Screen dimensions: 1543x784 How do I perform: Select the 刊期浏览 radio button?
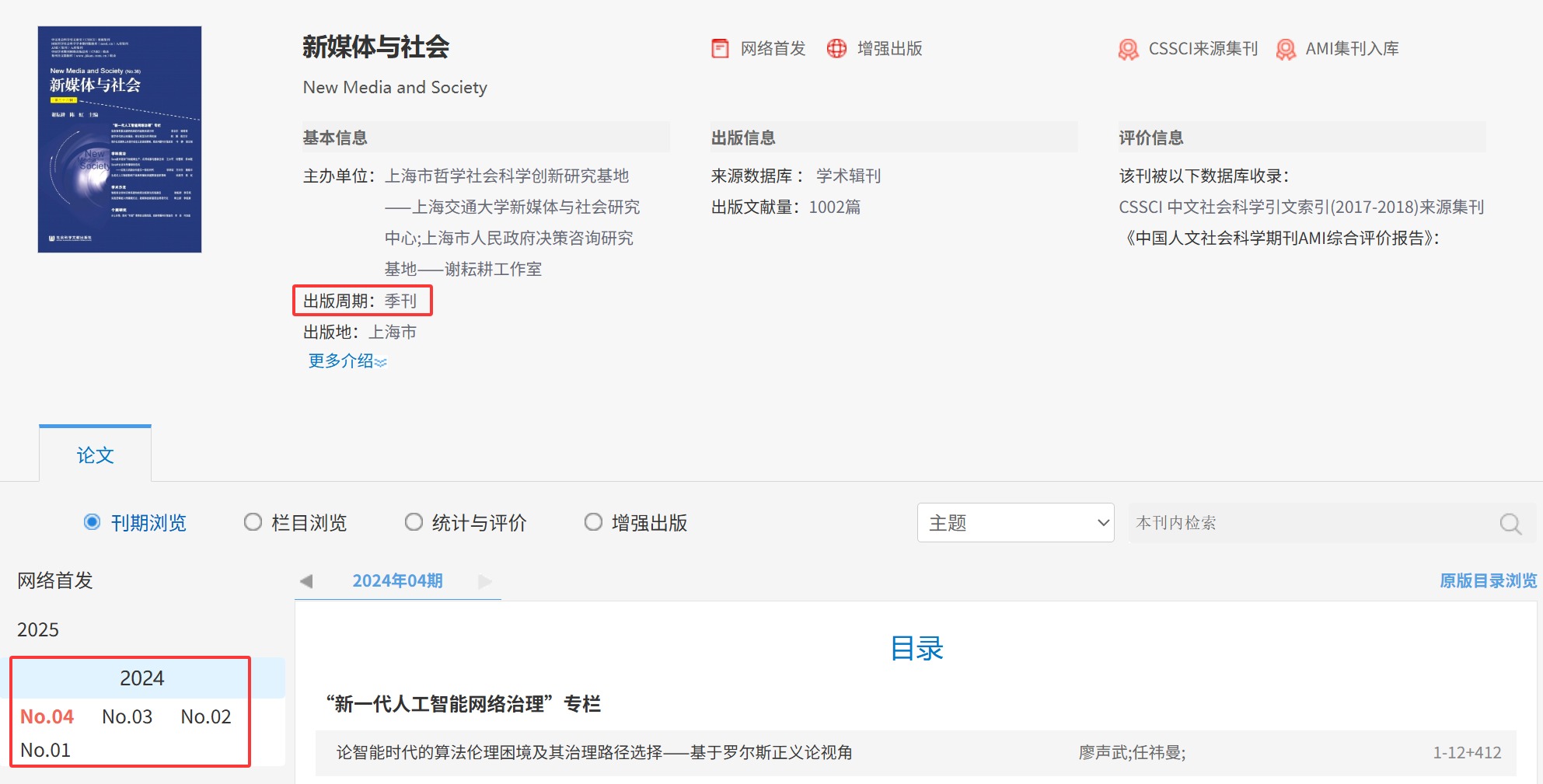(x=93, y=522)
